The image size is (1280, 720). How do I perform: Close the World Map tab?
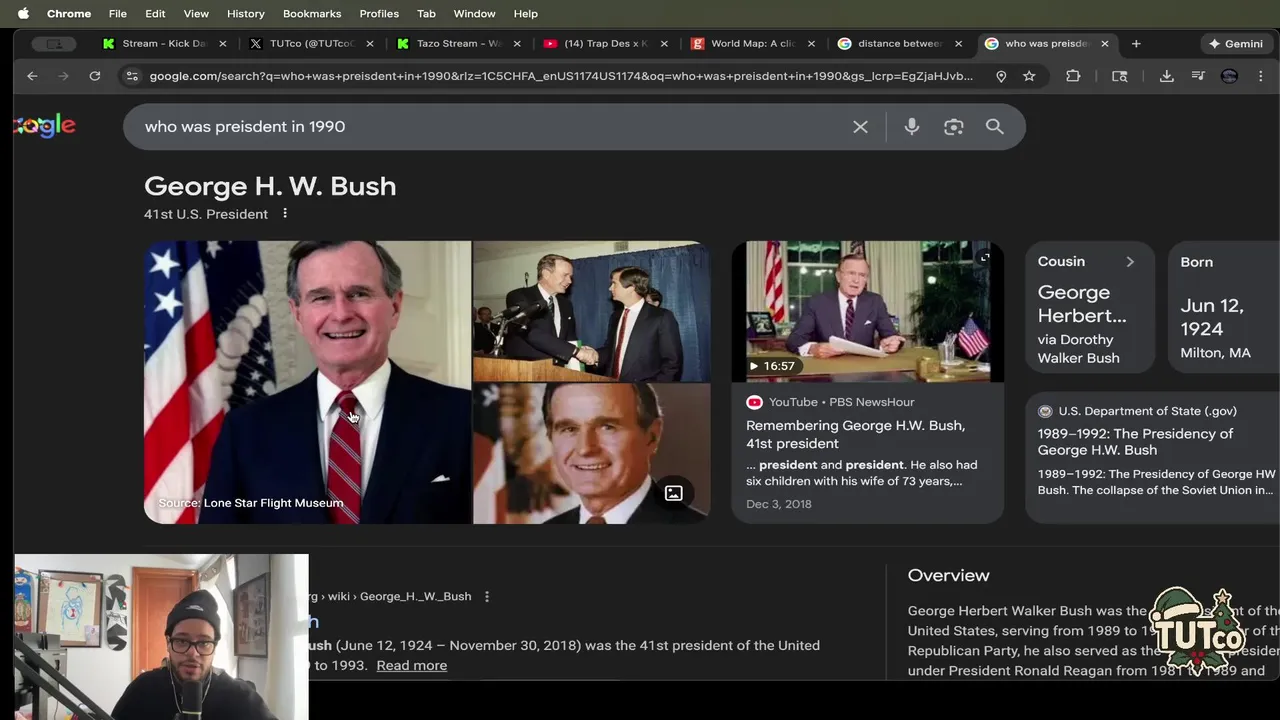click(811, 44)
